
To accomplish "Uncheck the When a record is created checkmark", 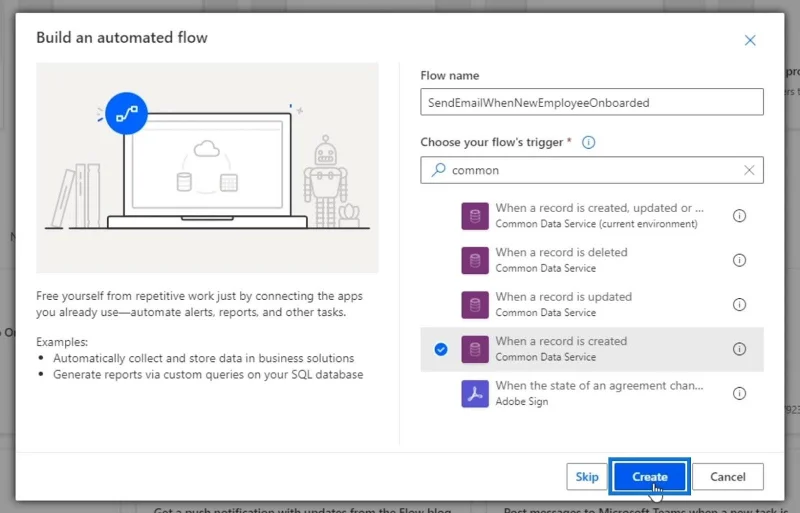I will pos(441,349).
